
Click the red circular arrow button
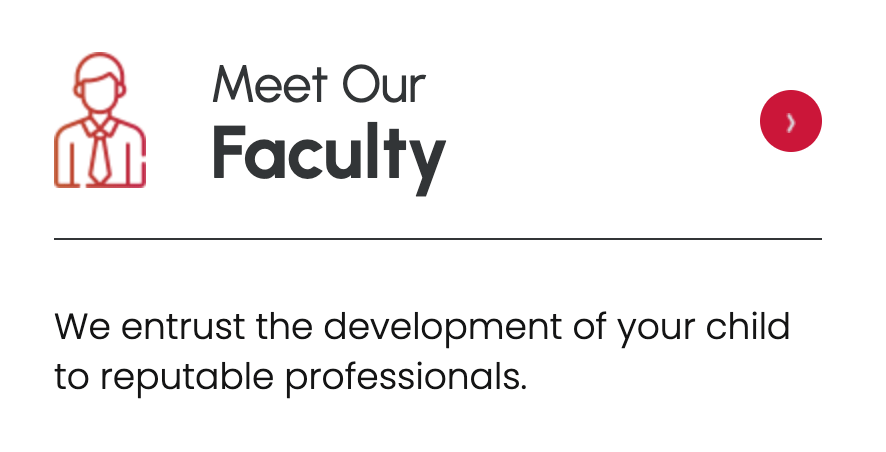pyautogui.click(x=790, y=122)
